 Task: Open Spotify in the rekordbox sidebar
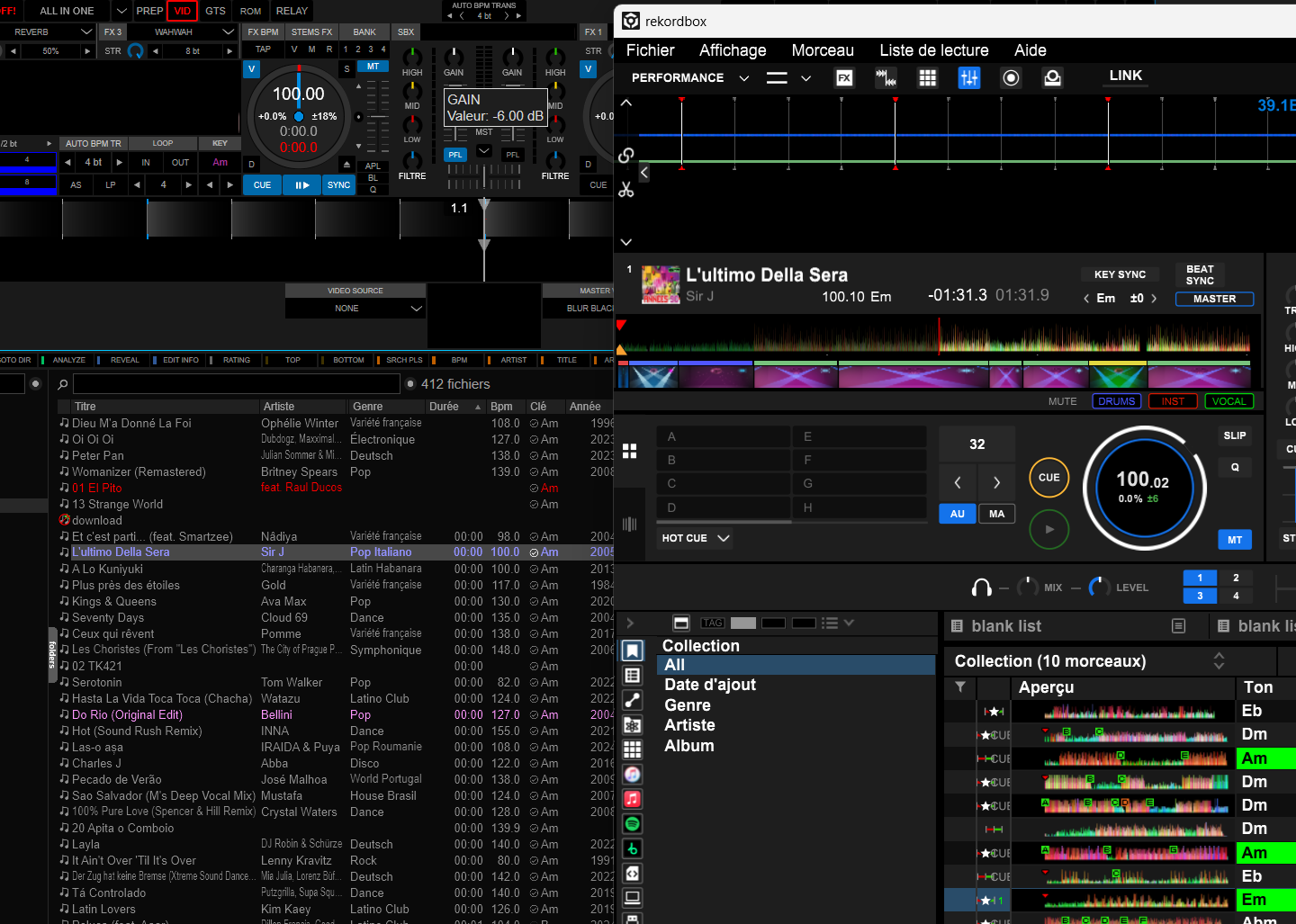click(x=633, y=824)
